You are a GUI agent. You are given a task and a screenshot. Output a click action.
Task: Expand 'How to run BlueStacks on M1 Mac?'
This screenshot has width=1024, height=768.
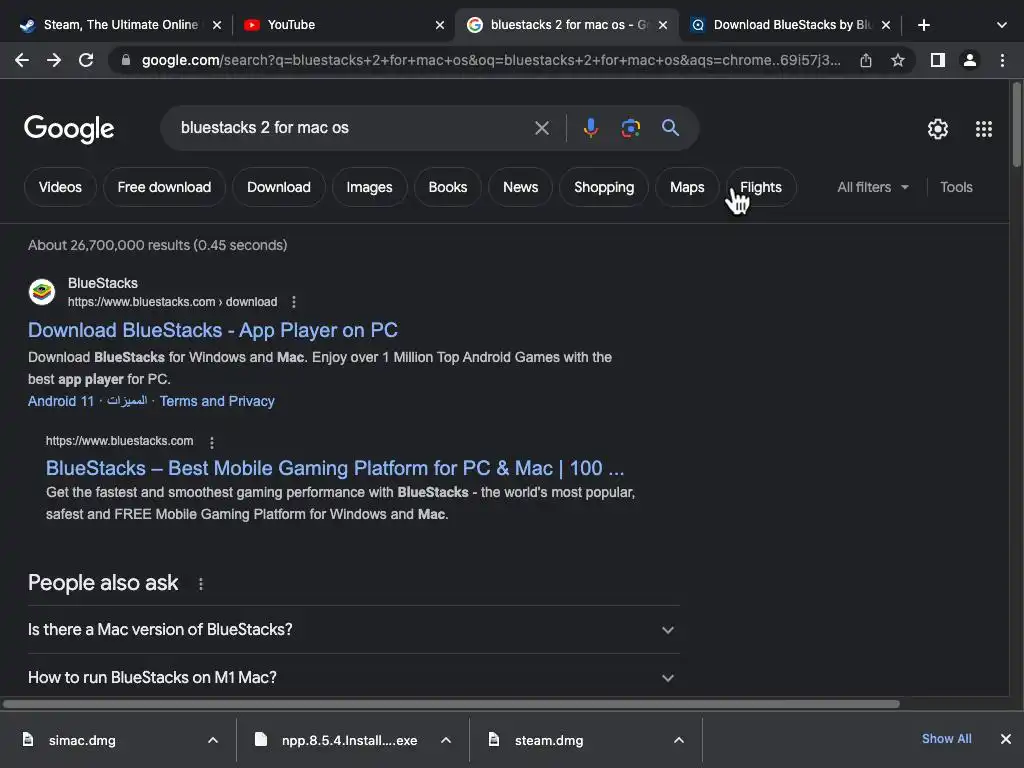pyautogui.click(x=353, y=677)
